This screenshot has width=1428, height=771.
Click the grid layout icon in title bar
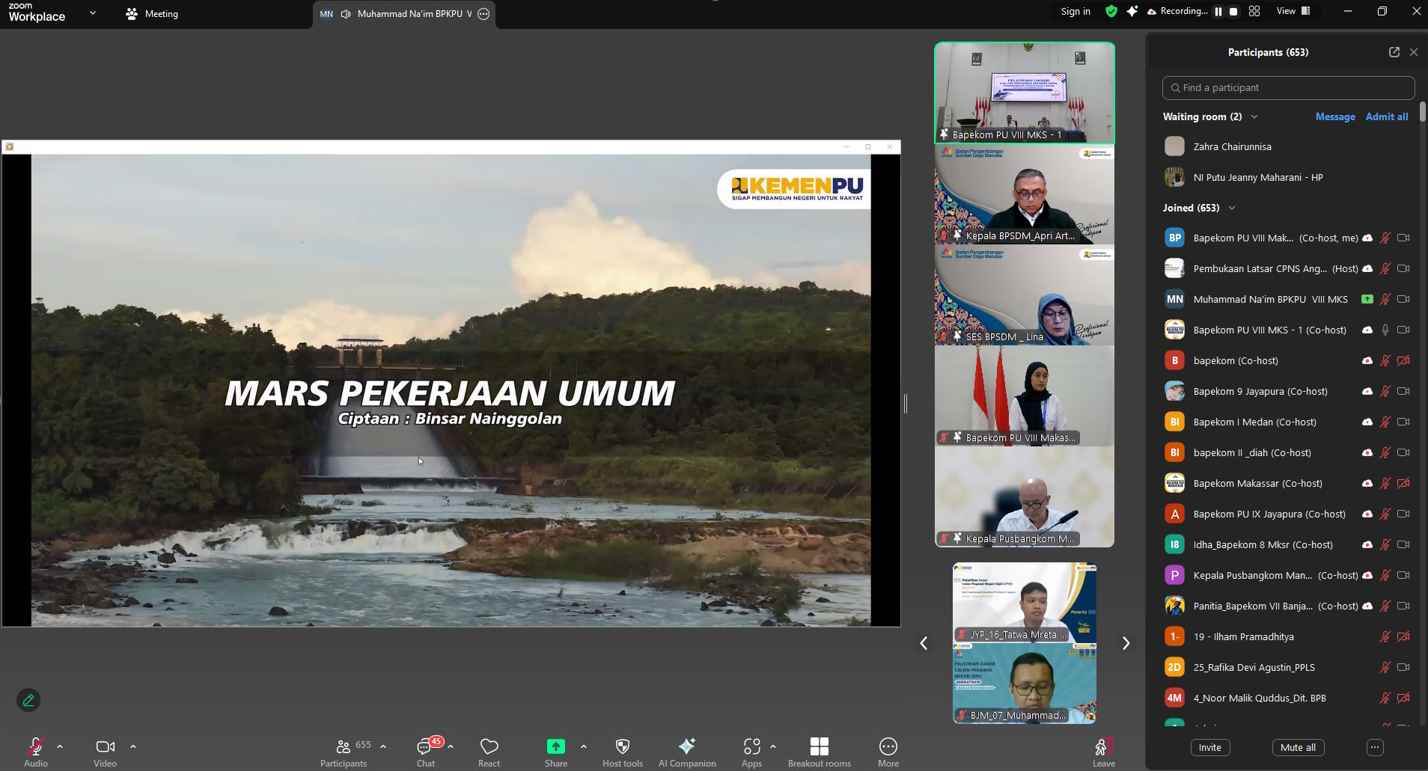click(x=1254, y=11)
